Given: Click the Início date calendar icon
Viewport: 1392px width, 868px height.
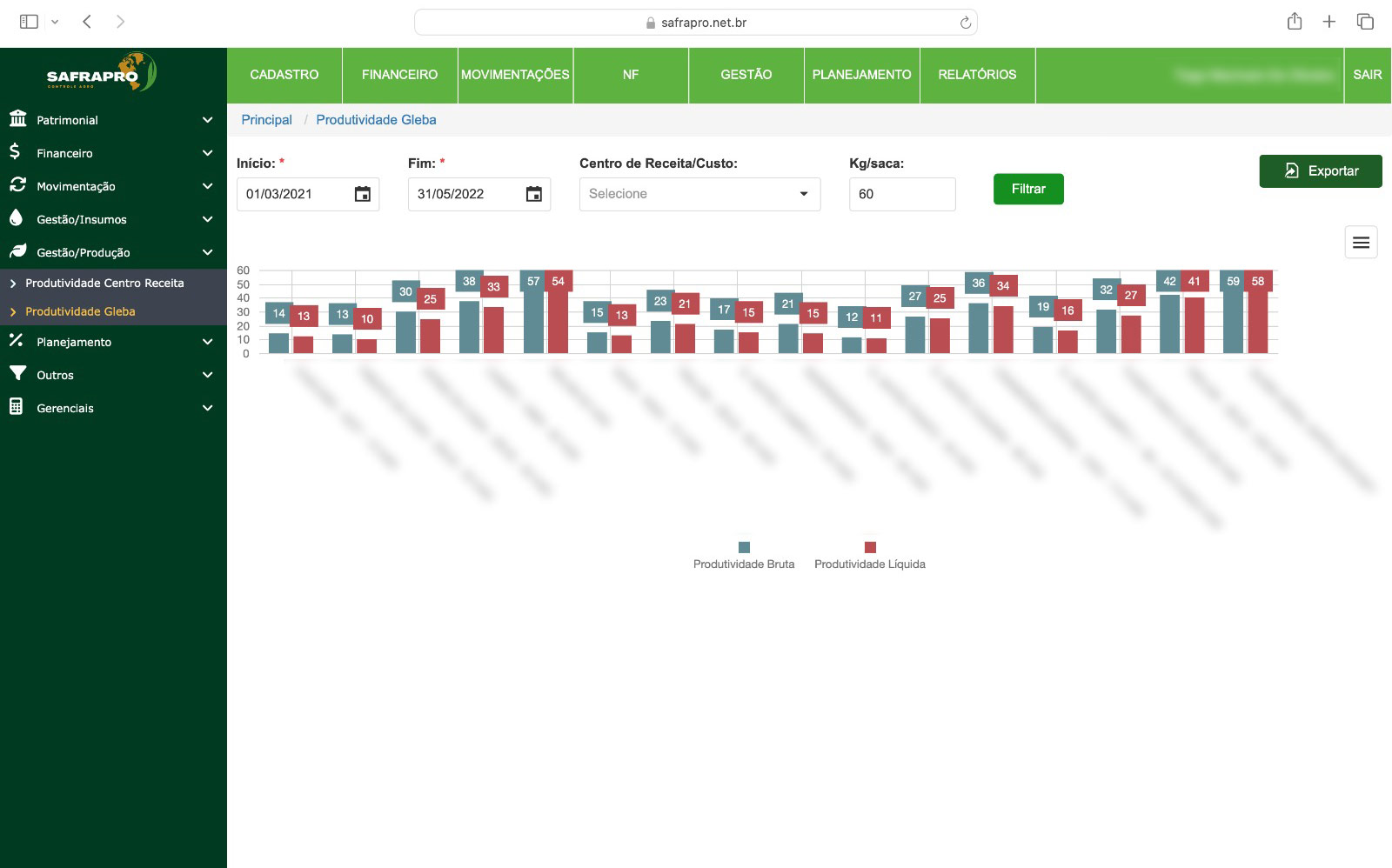Looking at the screenshot, I should [362, 194].
